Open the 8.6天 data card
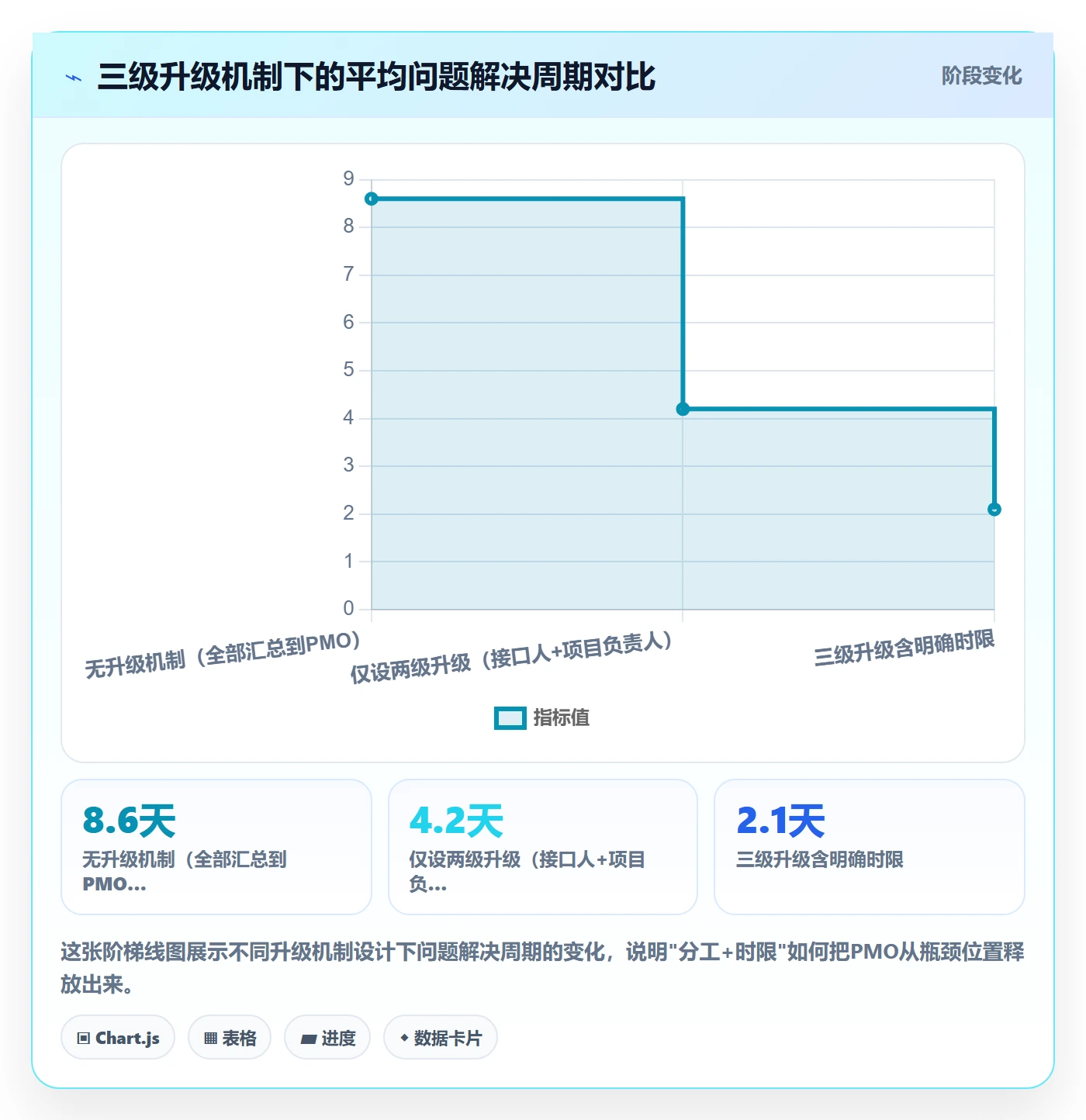1086x1120 pixels. pyautogui.click(x=216, y=847)
